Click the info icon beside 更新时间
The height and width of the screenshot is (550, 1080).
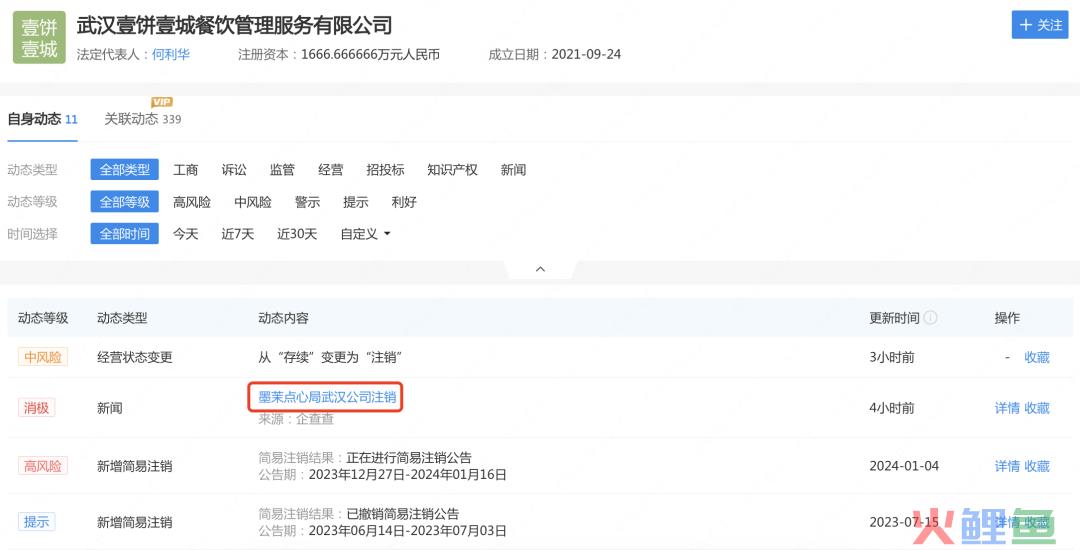click(931, 318)
